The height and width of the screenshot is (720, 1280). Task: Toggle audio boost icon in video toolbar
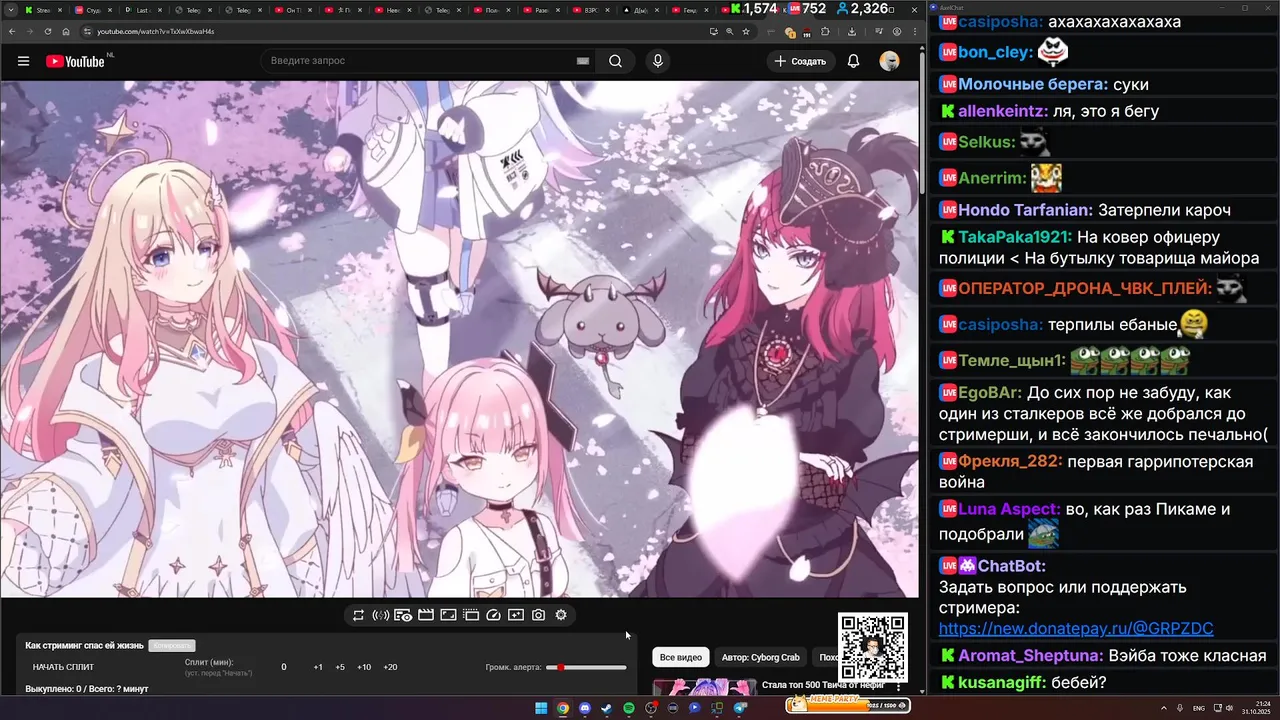[x=381, y=615]
